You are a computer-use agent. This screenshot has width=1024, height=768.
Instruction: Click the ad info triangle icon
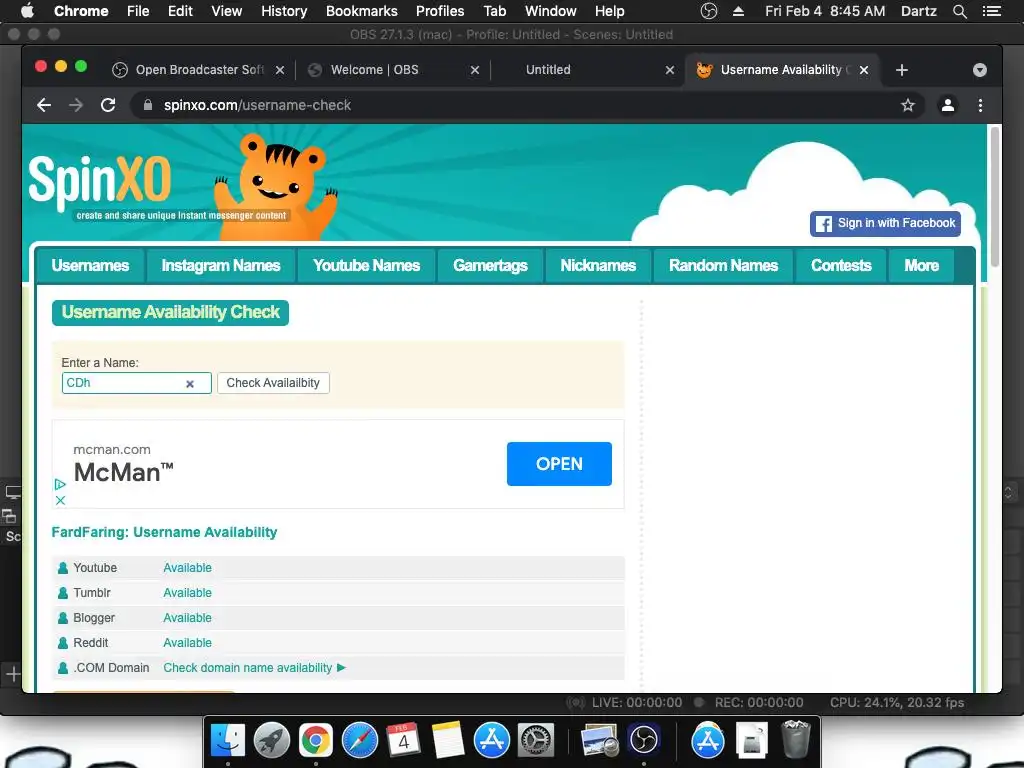pyautogui.click(x=60, y=484)
